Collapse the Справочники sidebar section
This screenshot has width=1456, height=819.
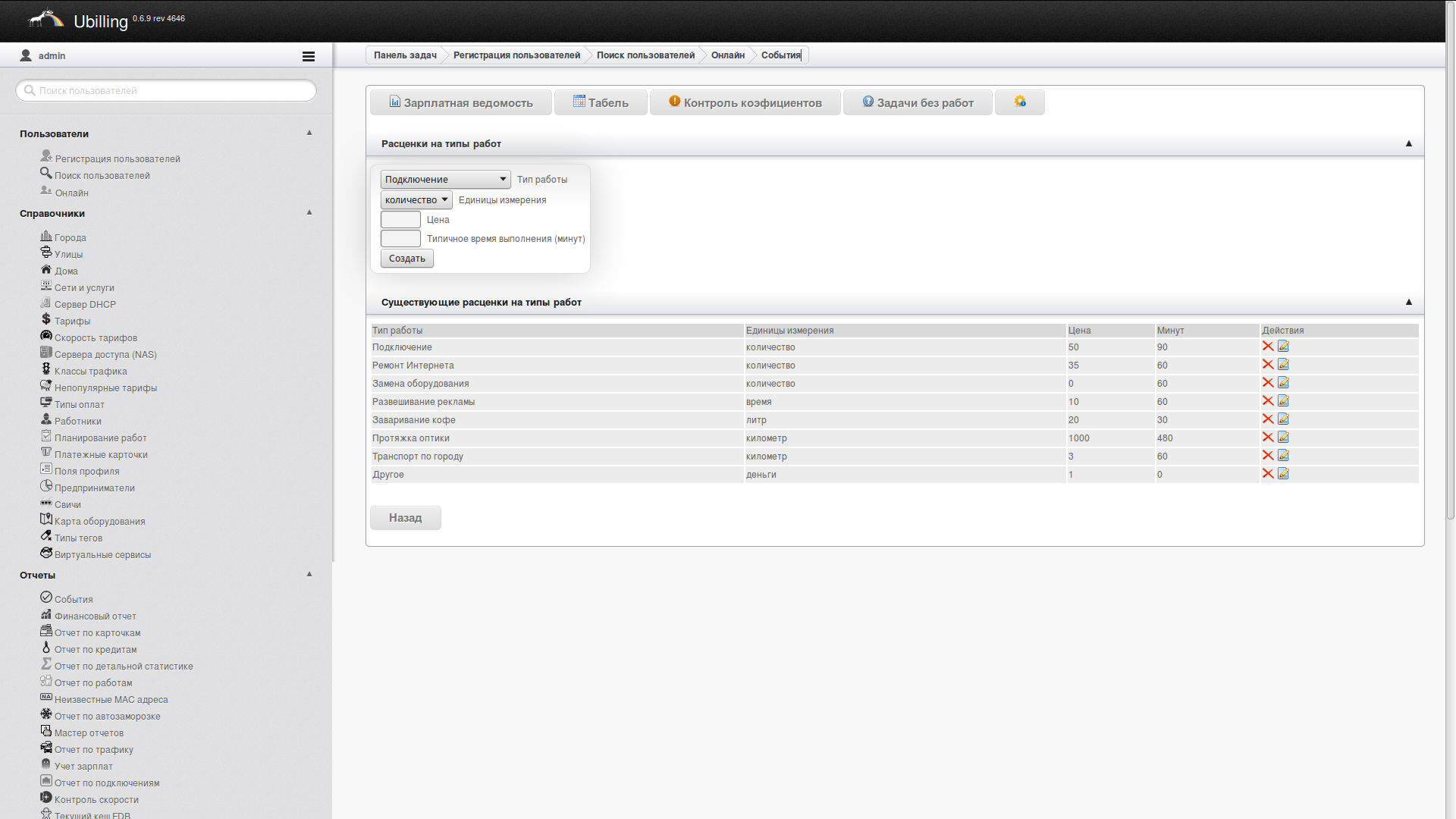pyautogui.click(x=309, y=212)
